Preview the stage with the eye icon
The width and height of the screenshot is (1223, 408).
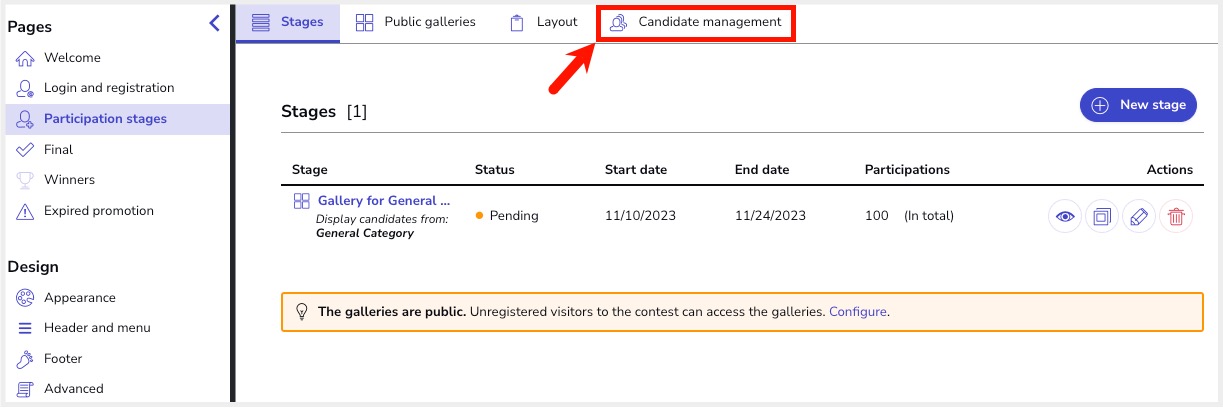[x=1065, y=216]
